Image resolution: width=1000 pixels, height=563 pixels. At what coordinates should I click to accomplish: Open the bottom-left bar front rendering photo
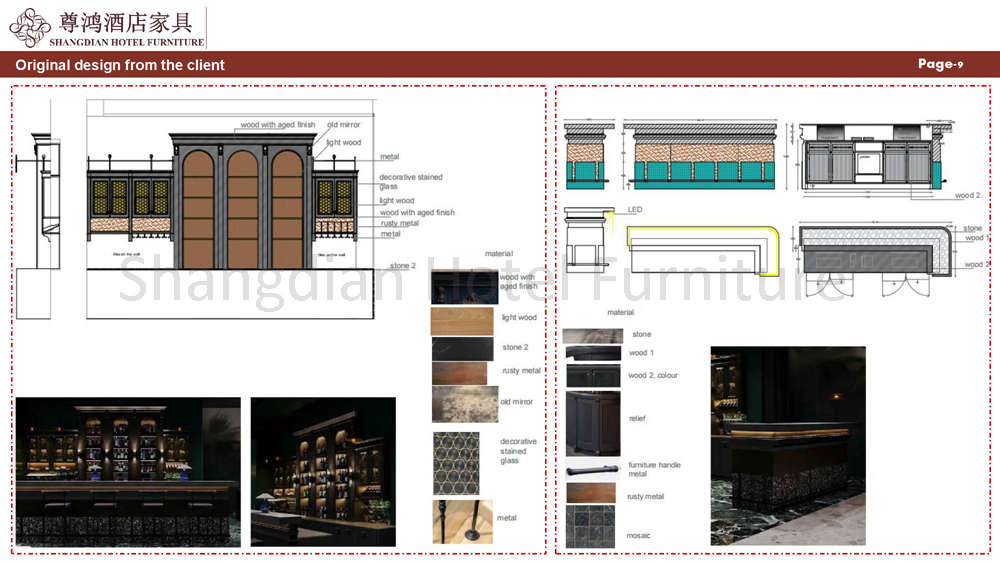pos(128,471)
